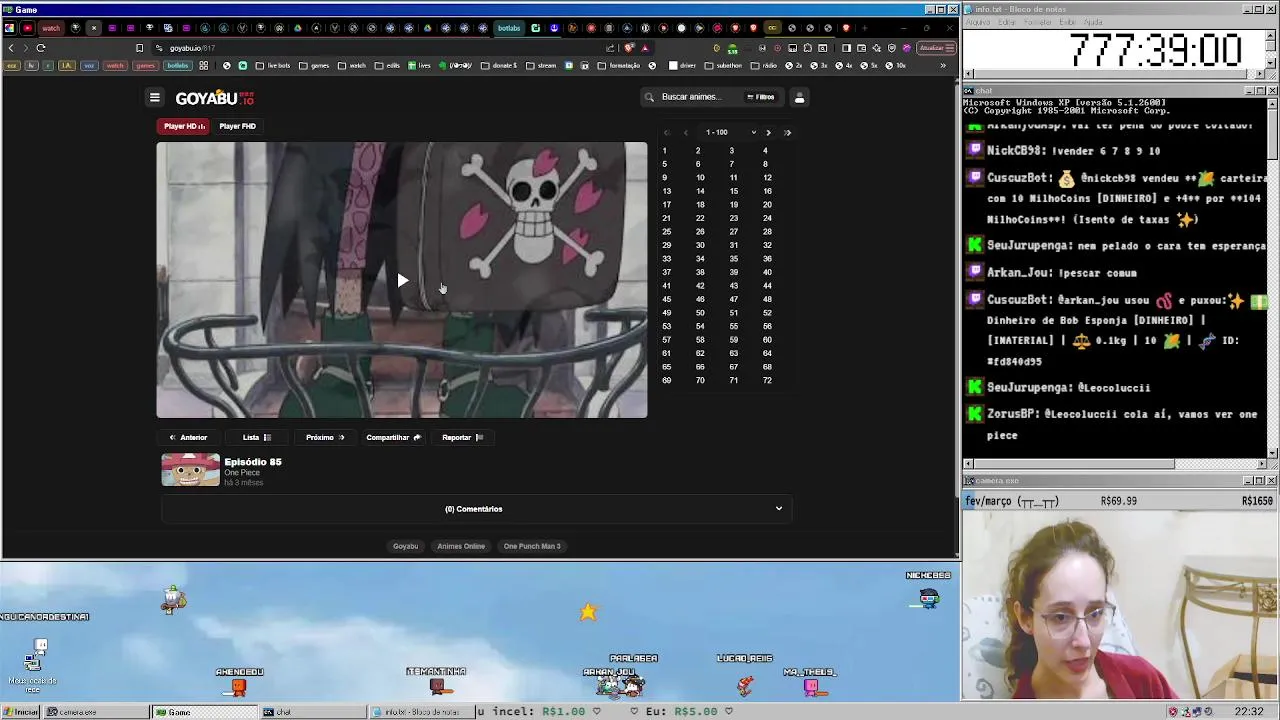Click the apps grid icon in bookmarks bar
Image resolution: width=1280 pixels, height=720 pixels.
pos(204,66)
